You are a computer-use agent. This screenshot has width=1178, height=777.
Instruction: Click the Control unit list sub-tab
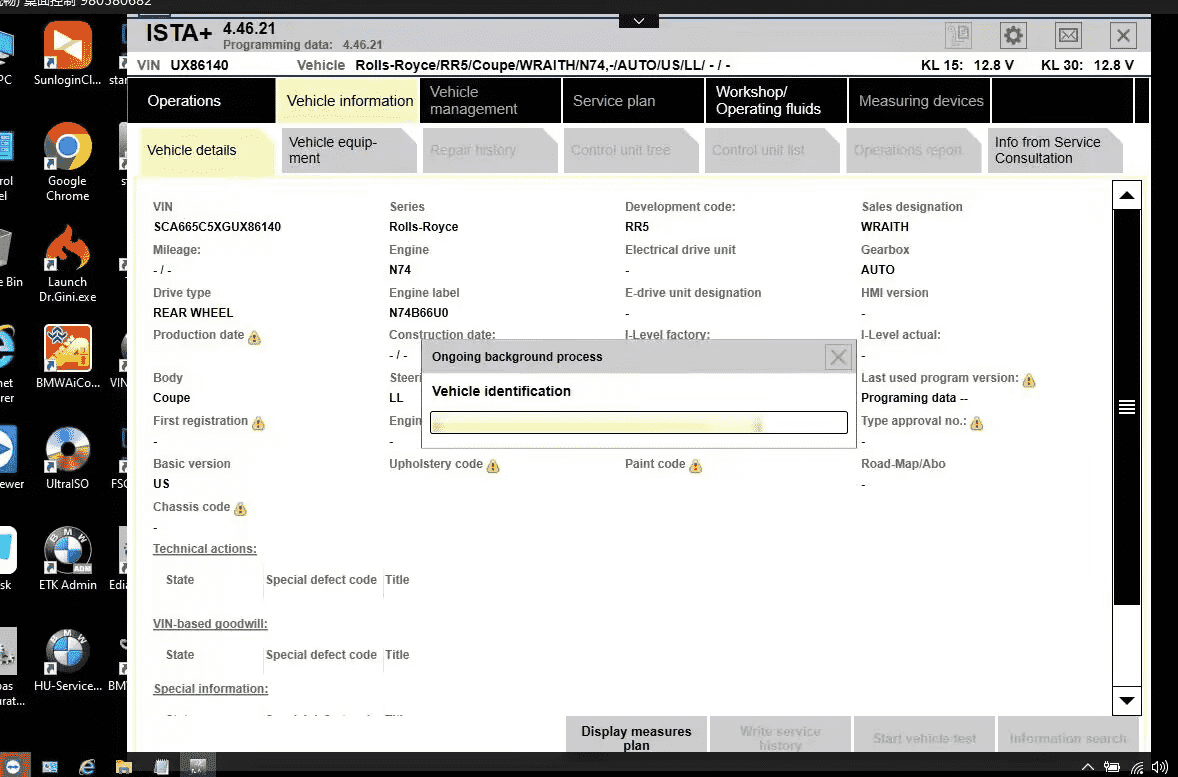772,150
